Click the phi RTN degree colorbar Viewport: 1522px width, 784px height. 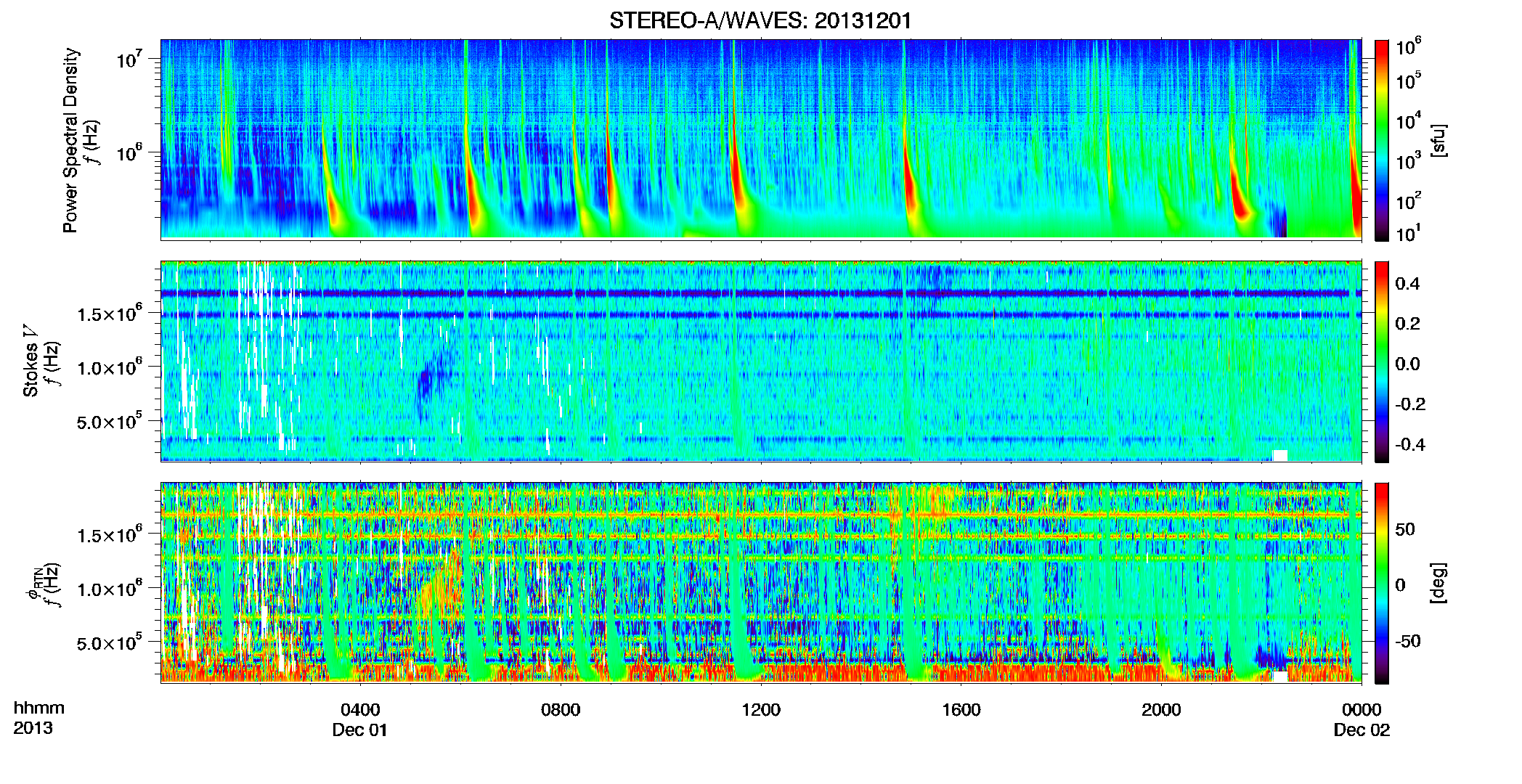point(1382,583)
